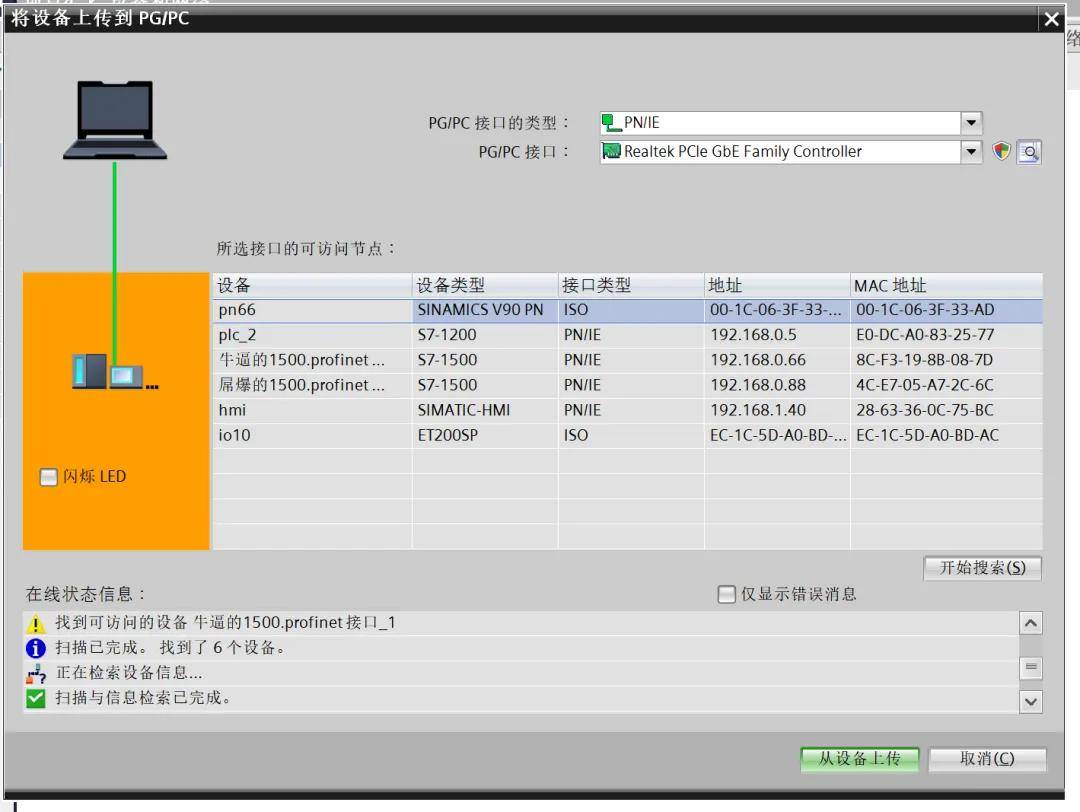1080x812 pixels.
Task: Click the blue info icon in the status list
Action: click(x=35, y=648)
